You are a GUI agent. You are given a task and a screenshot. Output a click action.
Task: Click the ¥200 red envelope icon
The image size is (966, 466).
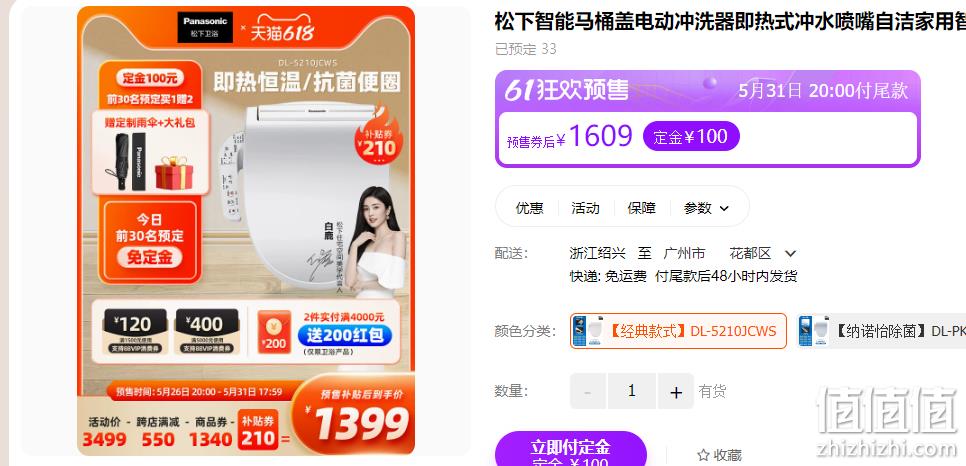pyautogui.click(x=274, y=332)
